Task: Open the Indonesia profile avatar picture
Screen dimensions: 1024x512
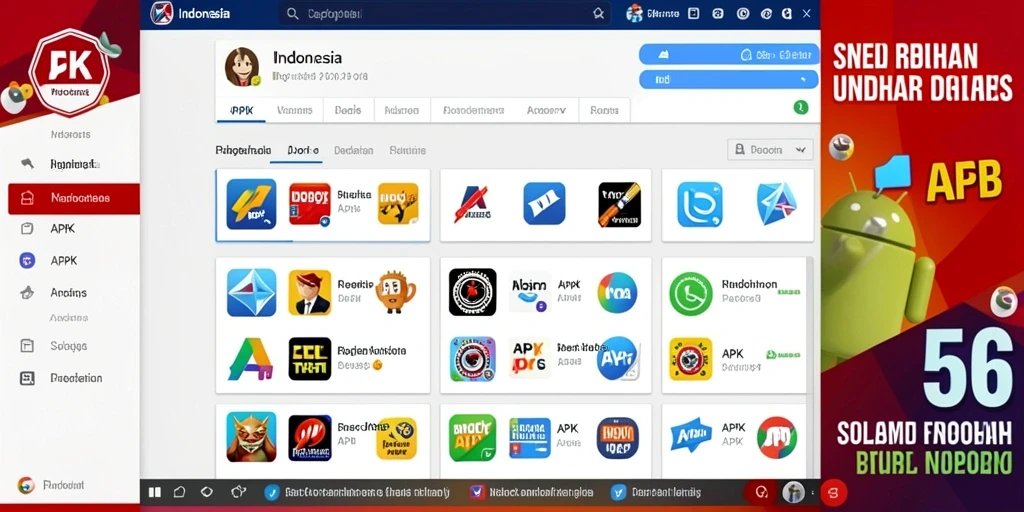Action: [x=242, y=67]
